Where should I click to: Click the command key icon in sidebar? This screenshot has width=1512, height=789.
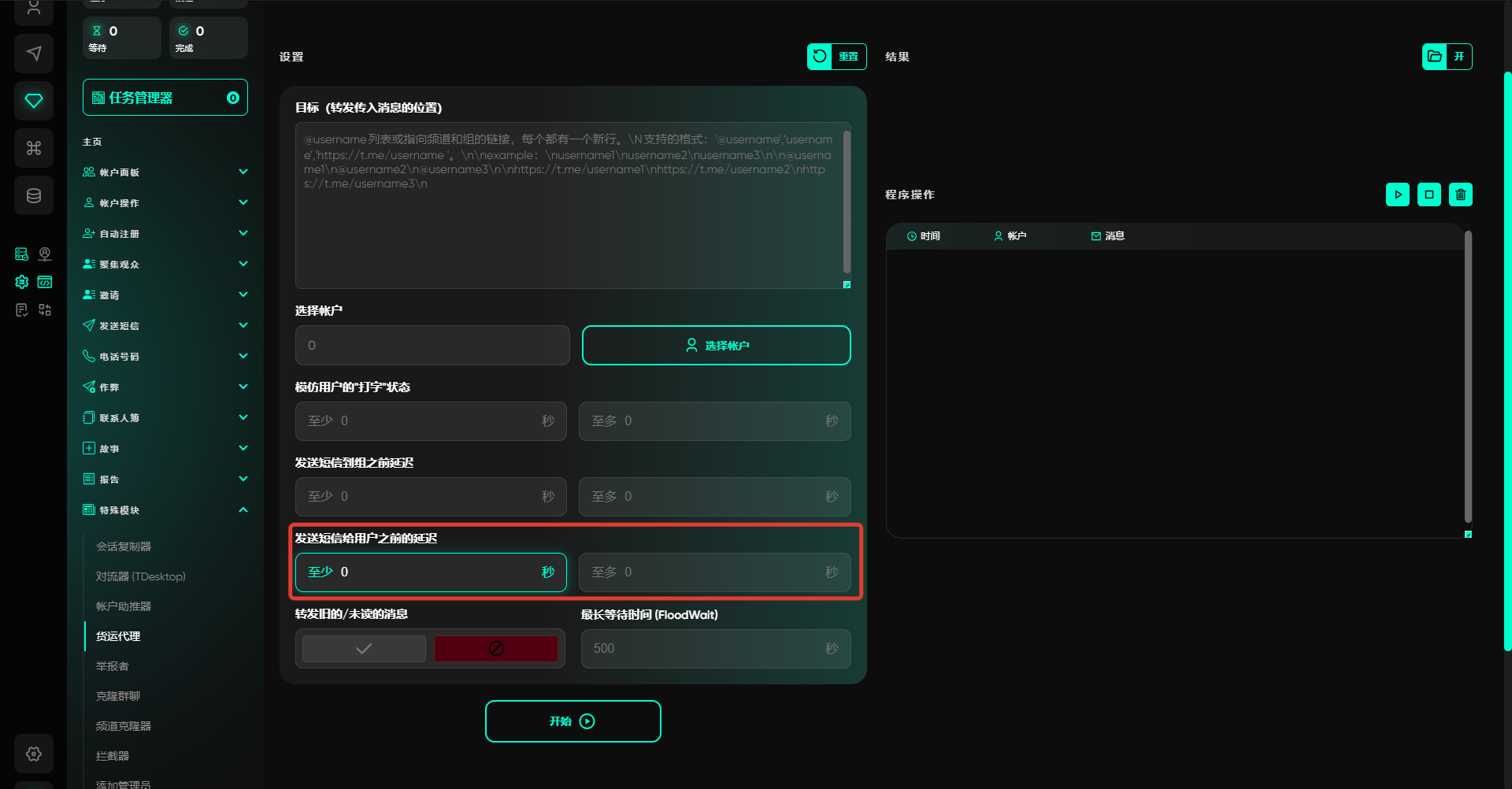click(34, 148)
